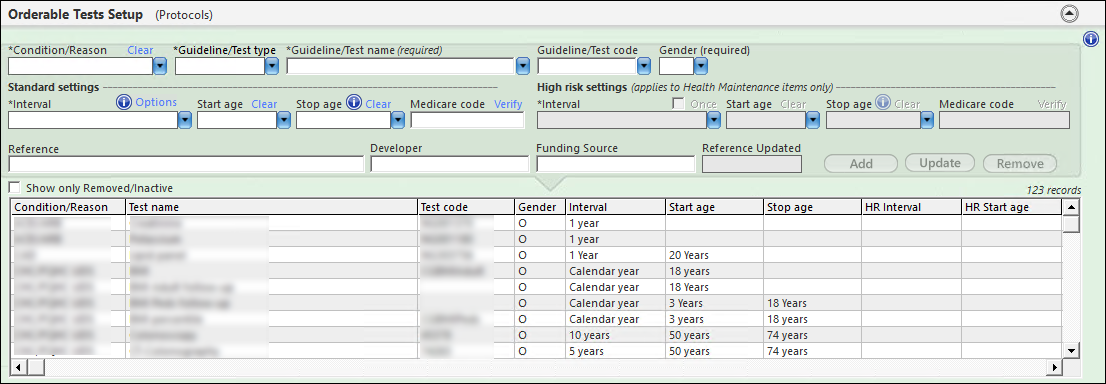
Task: Check the Once checkbox in High risk settings
Action: (679, 103)
